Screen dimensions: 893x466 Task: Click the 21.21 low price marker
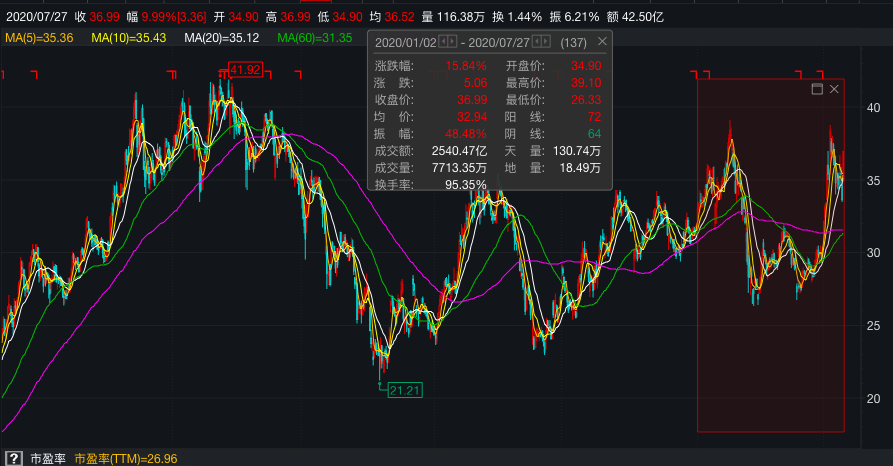[x=406, y=389]
